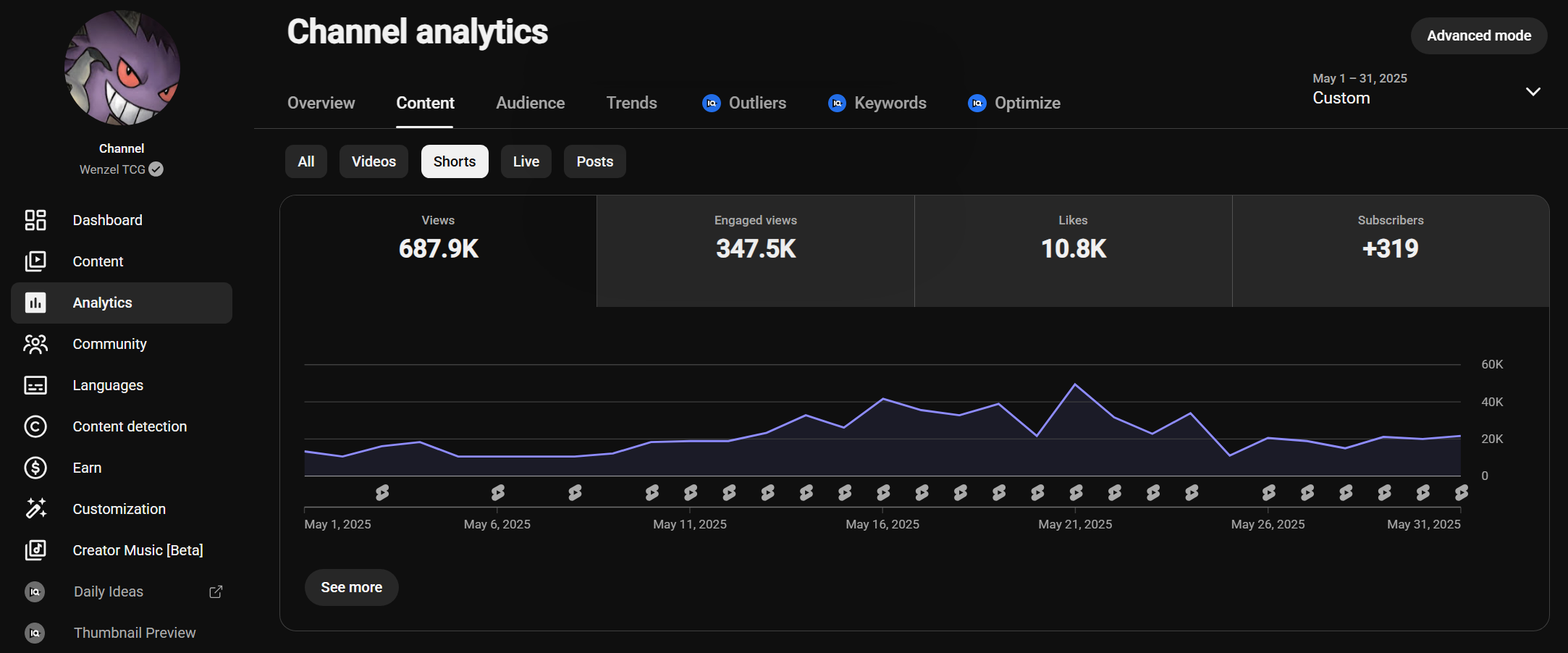
Task: Select the Content analytics tab
Action: click(425, 103)
